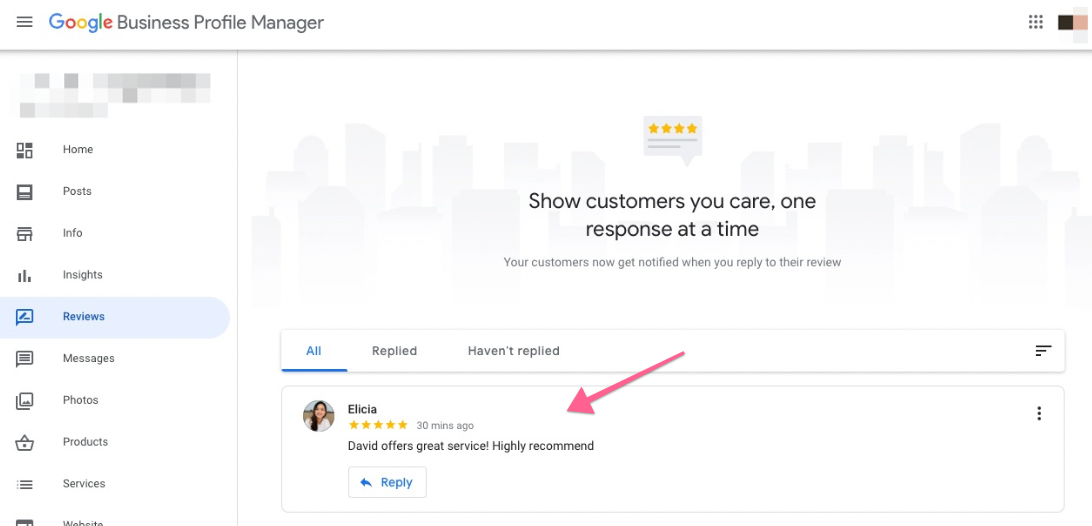The height and width of the screenshot is (526, 1092).
Task: View the Insights bar chart icon
Action: [x=24, y=275]
